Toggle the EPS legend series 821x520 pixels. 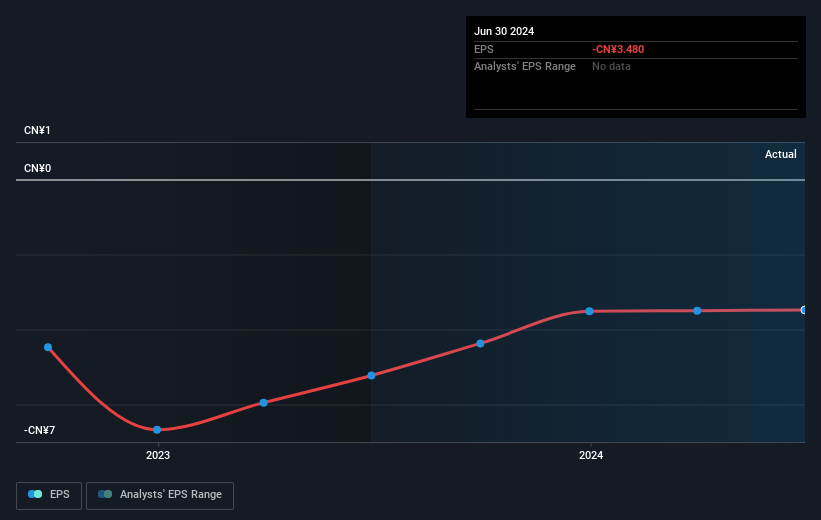49,495
